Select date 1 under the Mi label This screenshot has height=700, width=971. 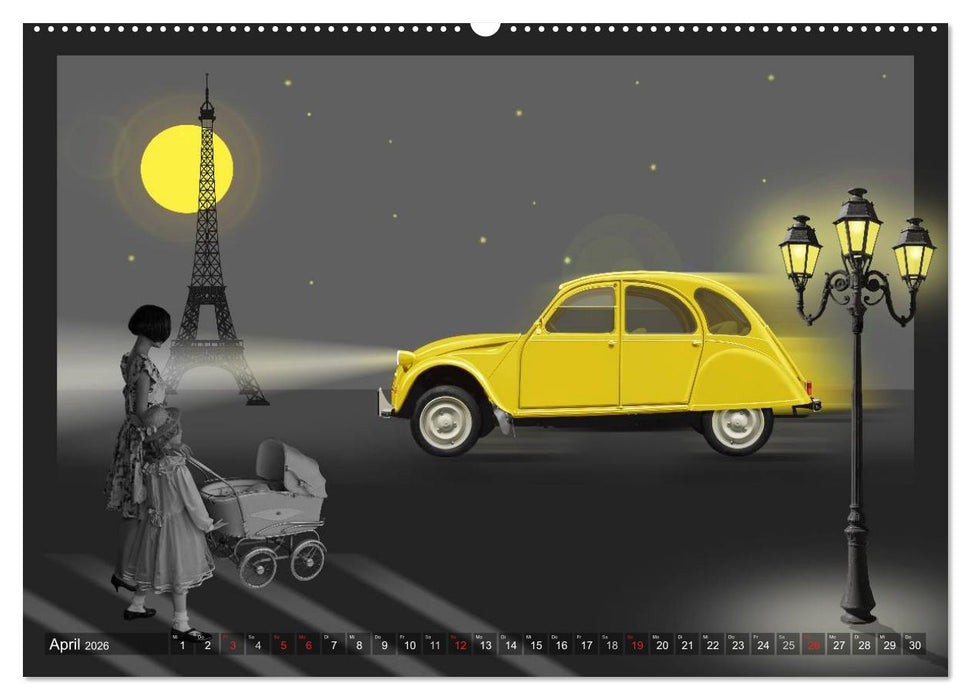[x=182, y=645]
